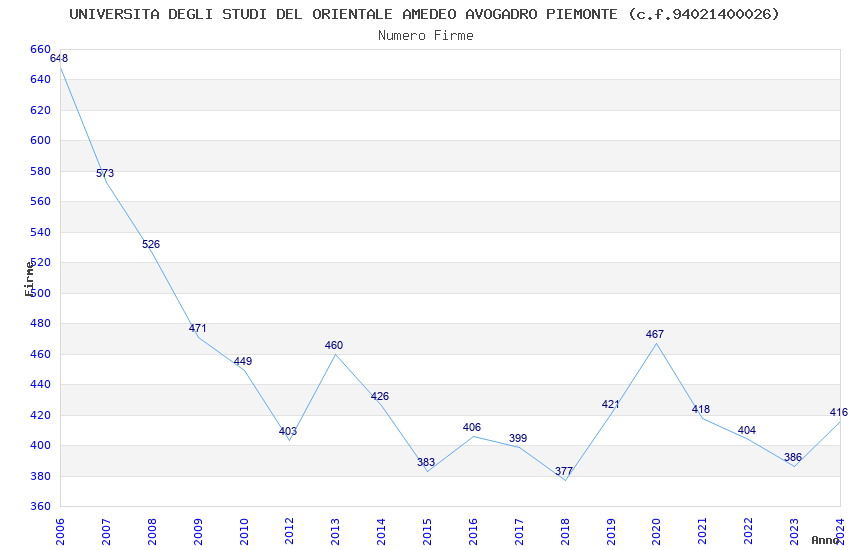
Task: Click the 2010 year label on x-axis
Action: [x=244, y=531]
